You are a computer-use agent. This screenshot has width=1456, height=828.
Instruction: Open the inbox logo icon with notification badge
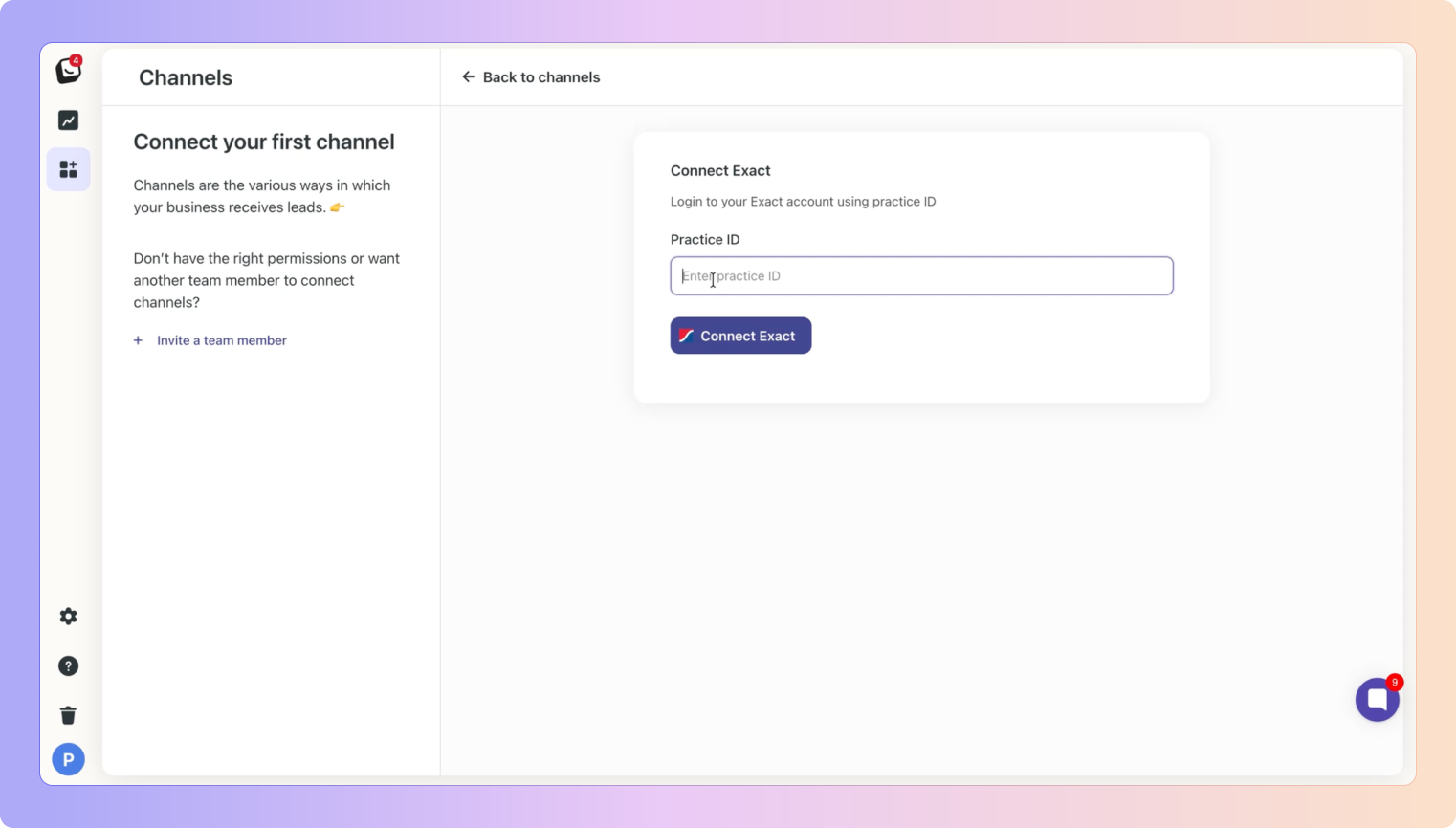69,70
